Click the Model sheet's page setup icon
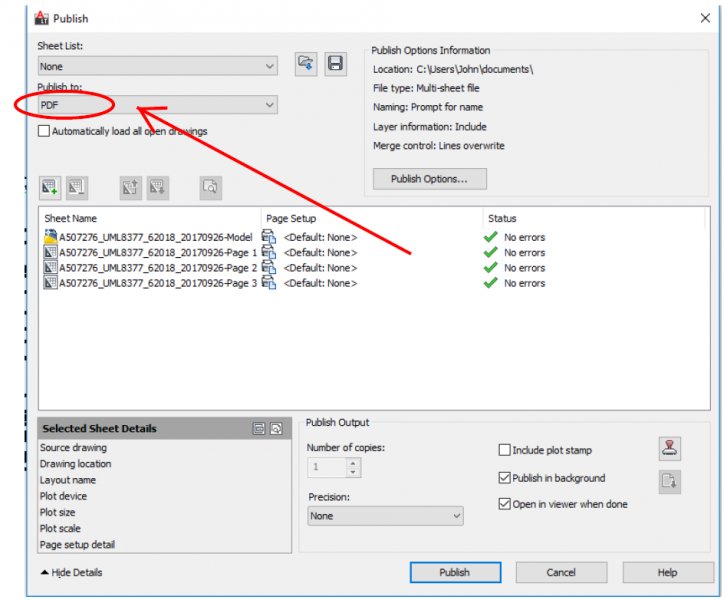Viewport: 727px width, 600px height. point(268,237)
